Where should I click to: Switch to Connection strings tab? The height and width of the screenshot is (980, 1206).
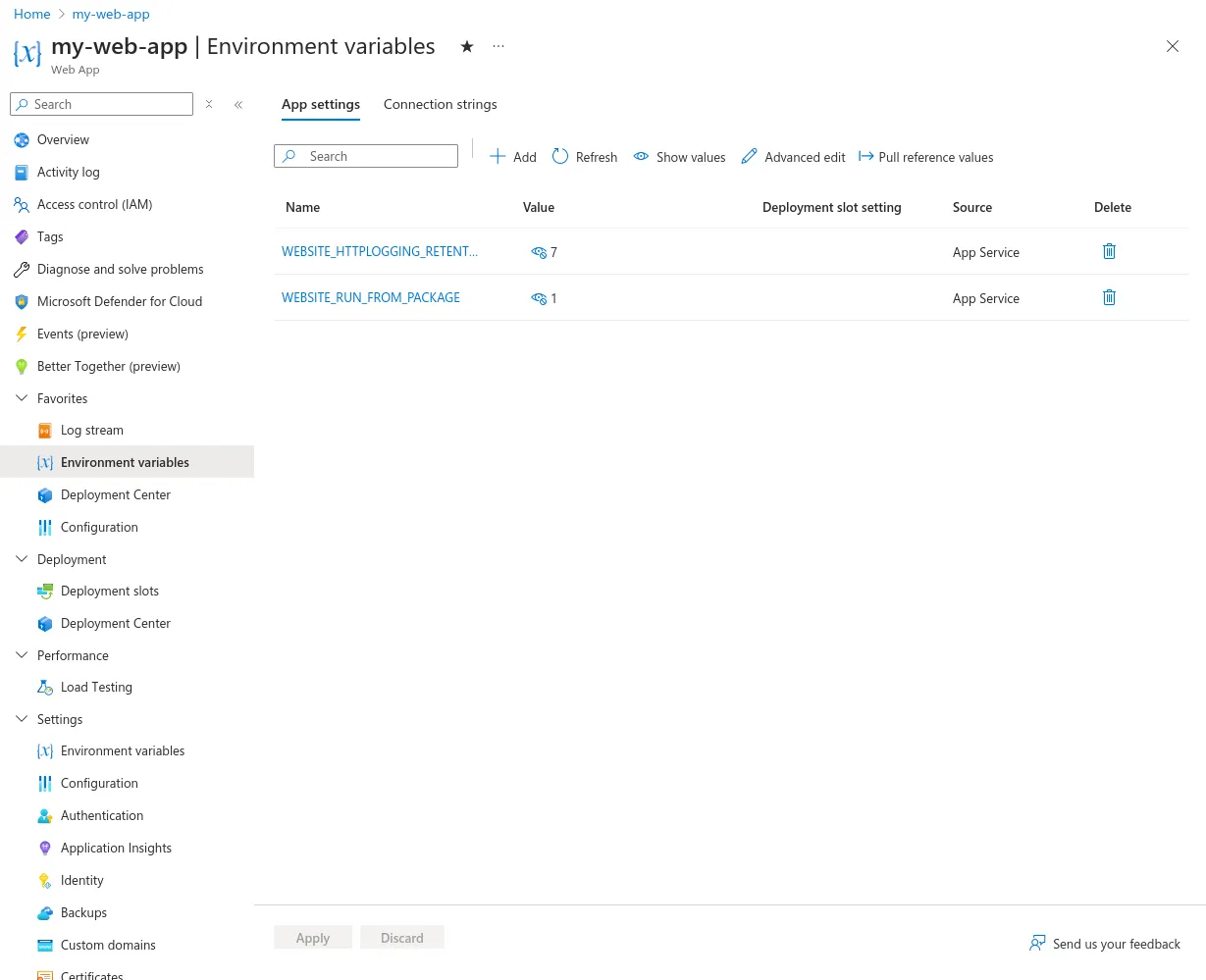[440, 104]
